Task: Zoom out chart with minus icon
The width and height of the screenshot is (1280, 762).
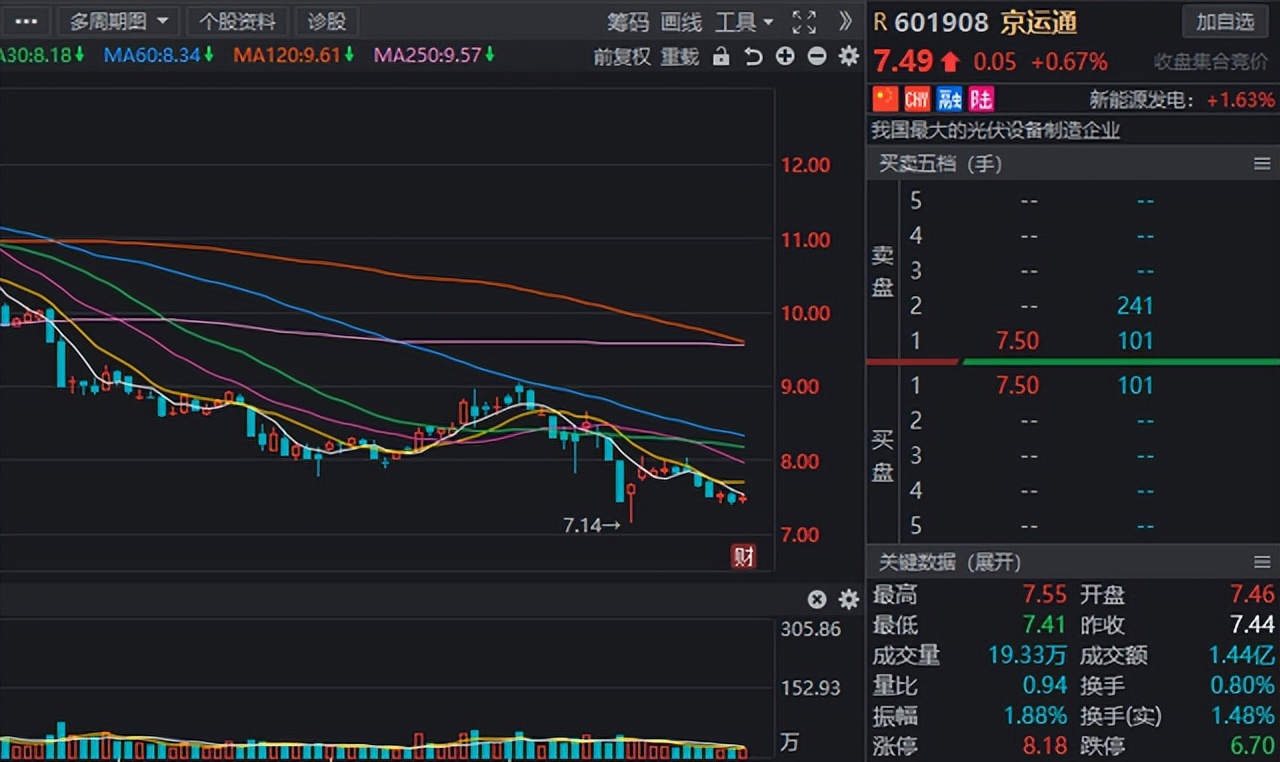Action: pos(817,57)
